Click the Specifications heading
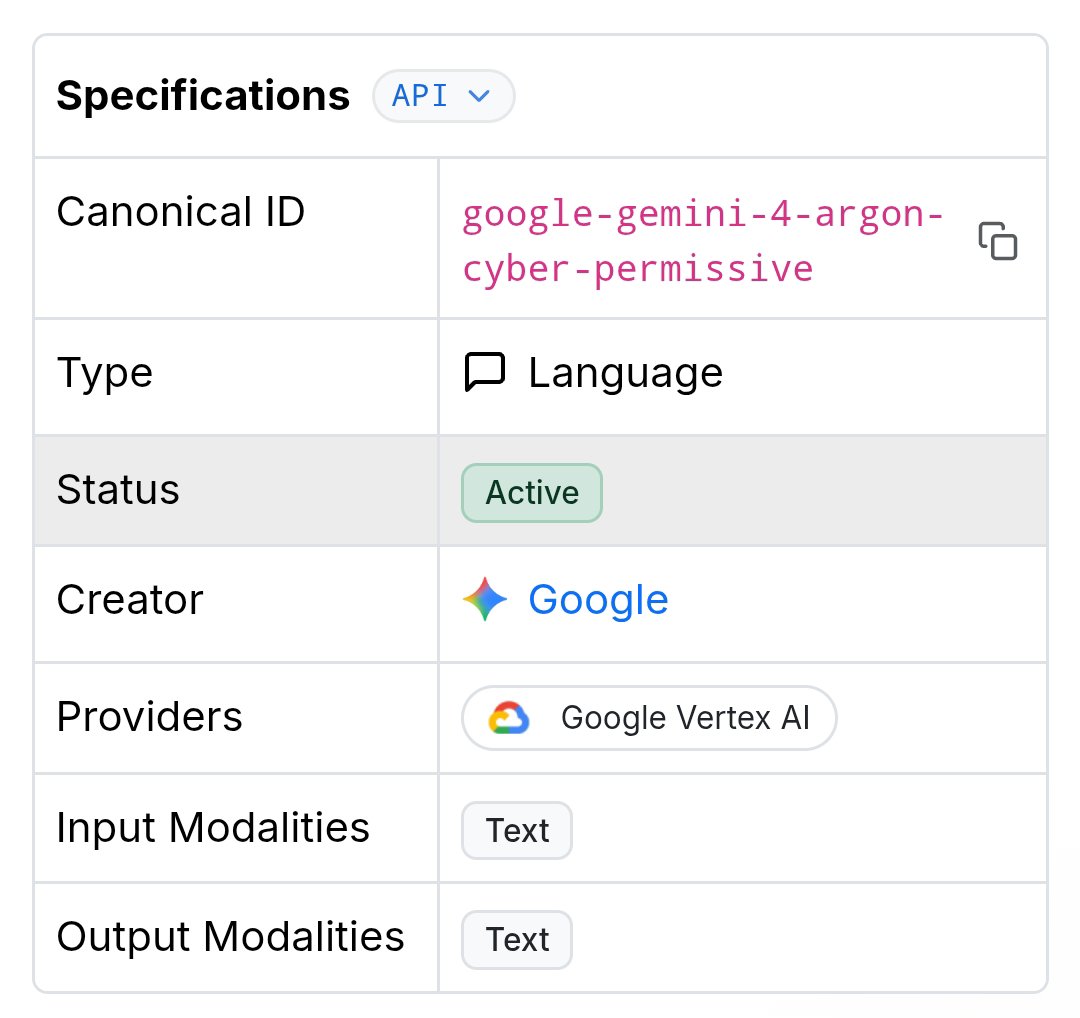Screen dimensions: 1080x1018 pyautogui.click(x=203, y=96)
